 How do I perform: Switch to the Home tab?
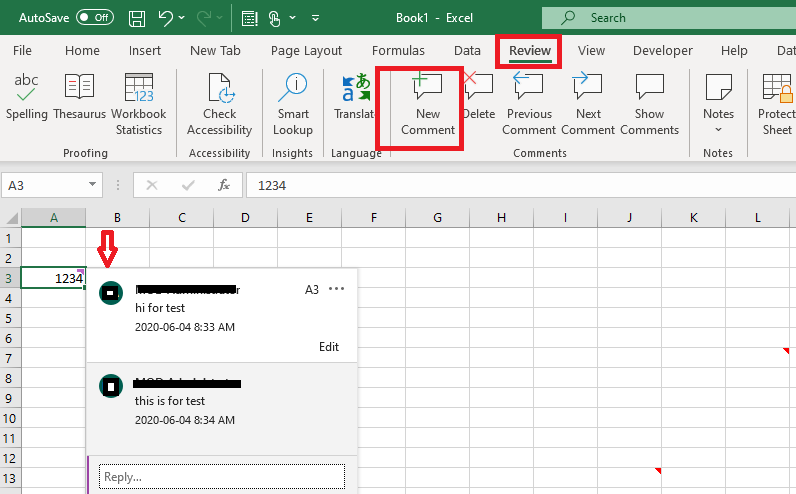pos(82,51)
